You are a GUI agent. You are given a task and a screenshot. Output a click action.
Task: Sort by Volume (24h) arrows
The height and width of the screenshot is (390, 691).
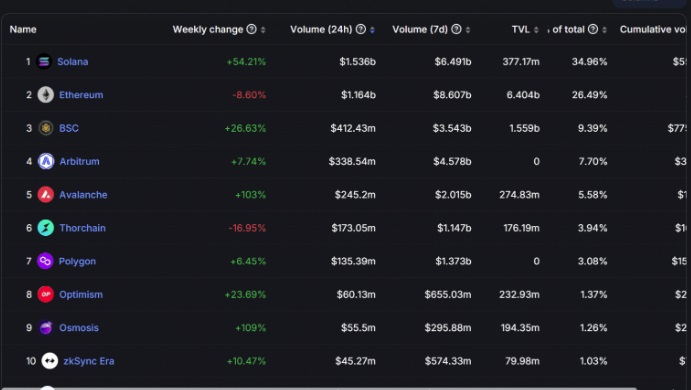pyautogui.click(x=372, y=30)
